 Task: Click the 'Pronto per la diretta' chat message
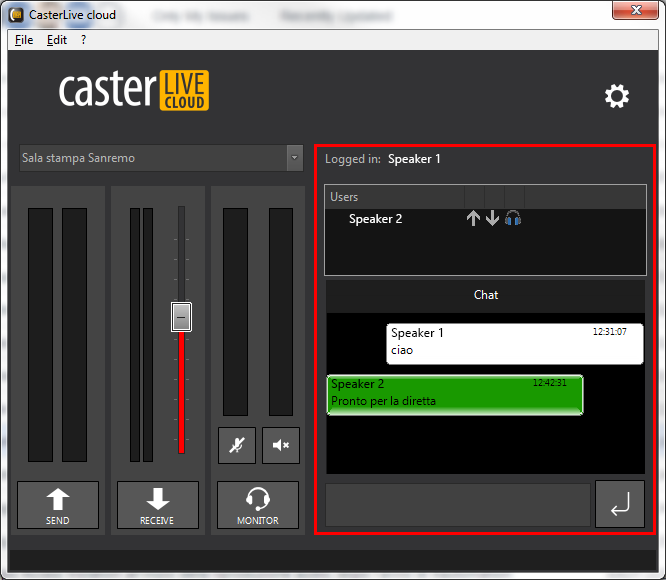tap(454, 395)
